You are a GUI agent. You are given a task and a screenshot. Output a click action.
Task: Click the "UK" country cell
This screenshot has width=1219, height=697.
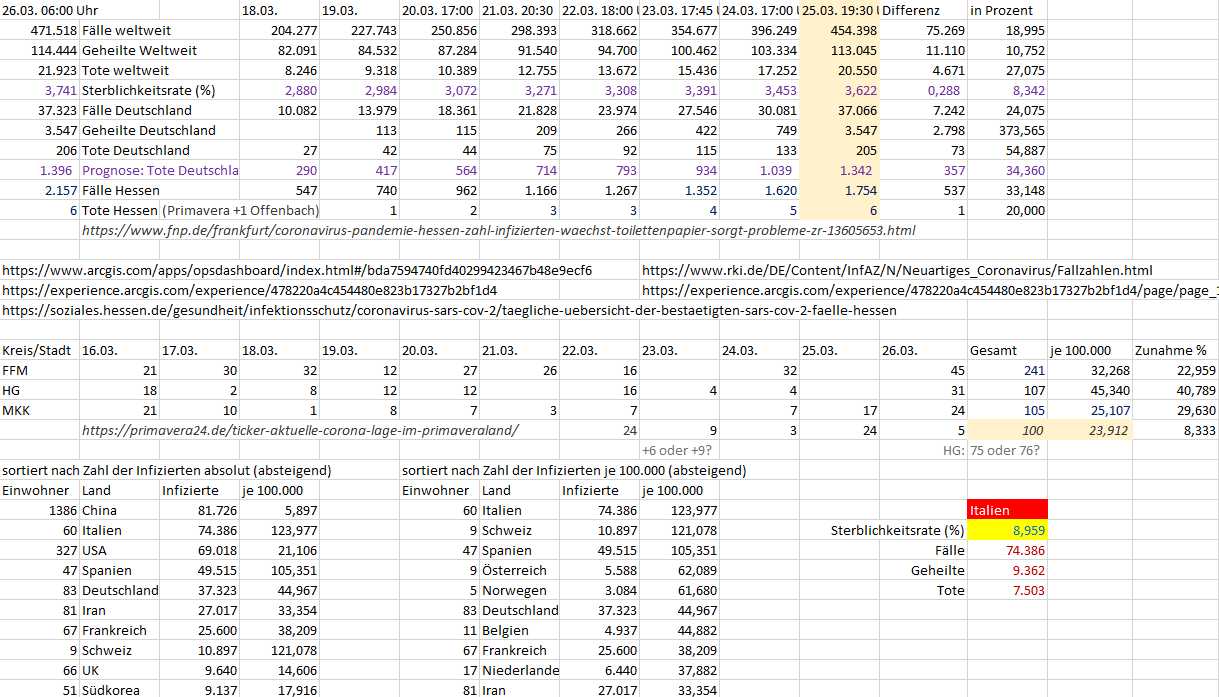click(x=91, y=670)
